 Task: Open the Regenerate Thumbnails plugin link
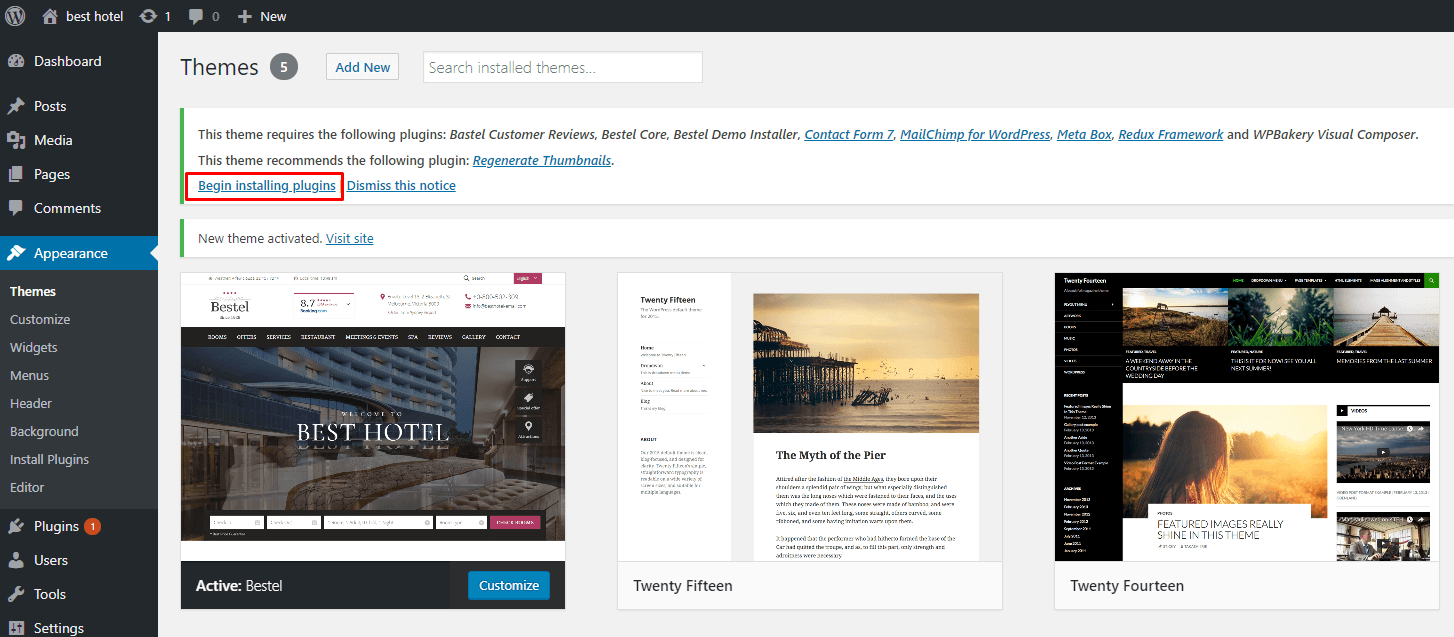(542, 160)
